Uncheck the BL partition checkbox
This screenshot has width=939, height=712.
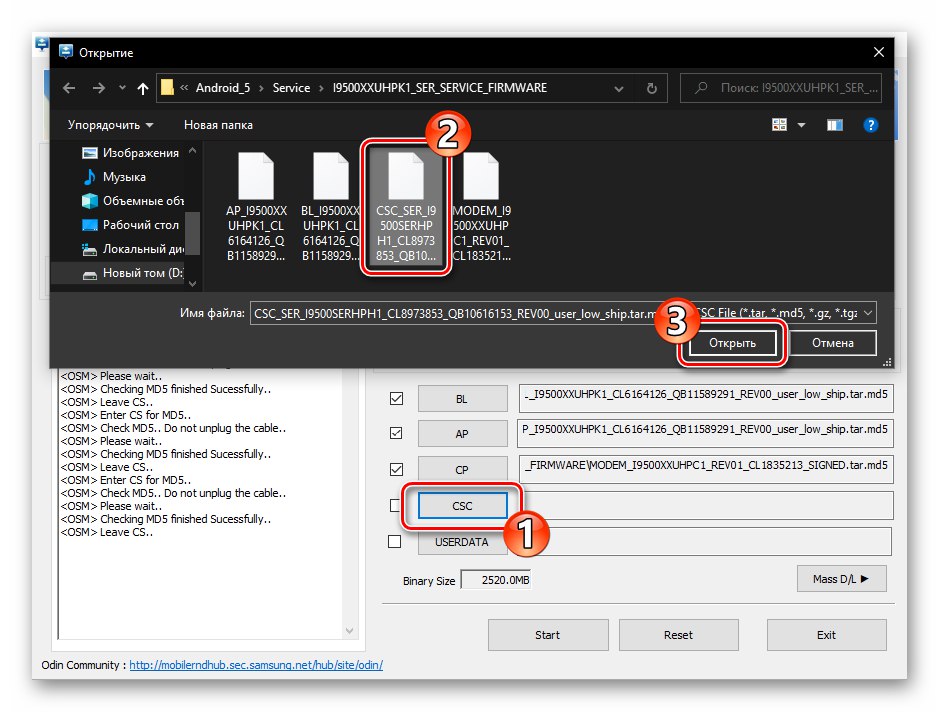[x=396, y=397]
